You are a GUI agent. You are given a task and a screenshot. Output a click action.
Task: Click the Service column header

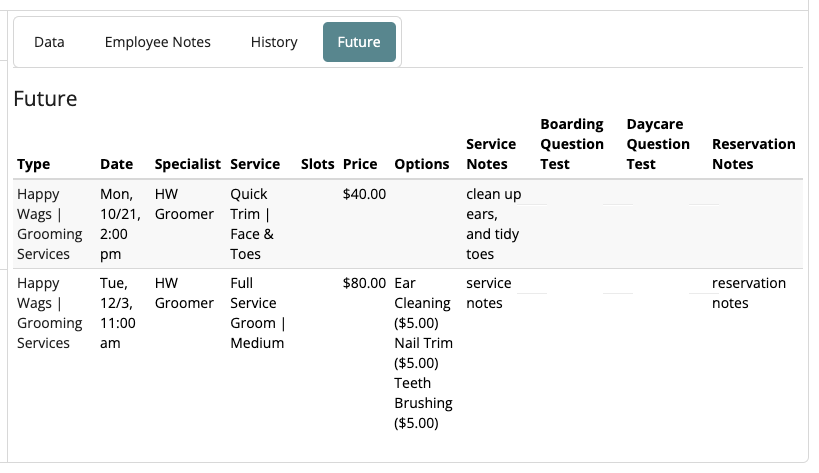255,164
